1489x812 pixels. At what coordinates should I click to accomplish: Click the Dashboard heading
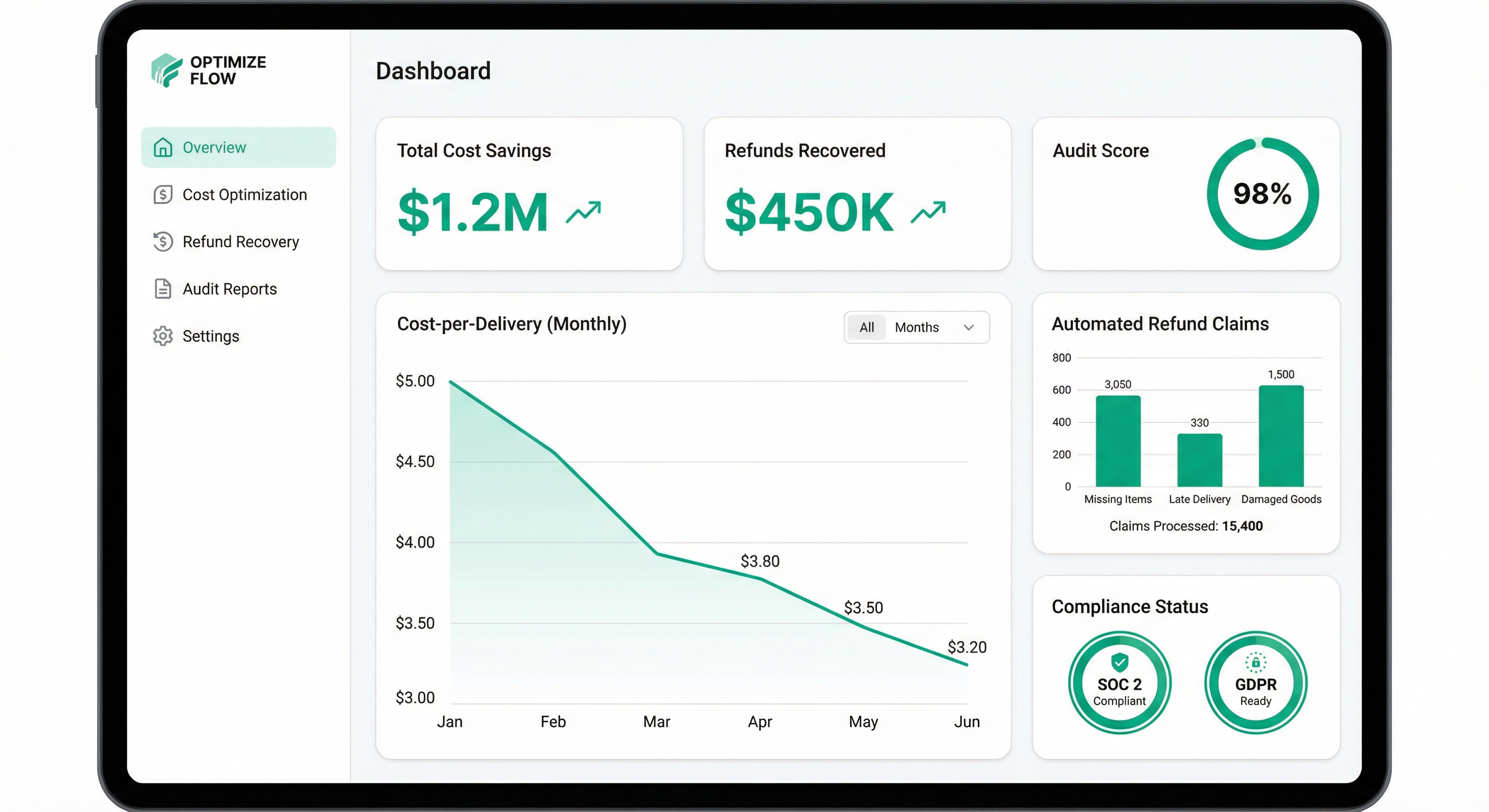tap(433, 71)
